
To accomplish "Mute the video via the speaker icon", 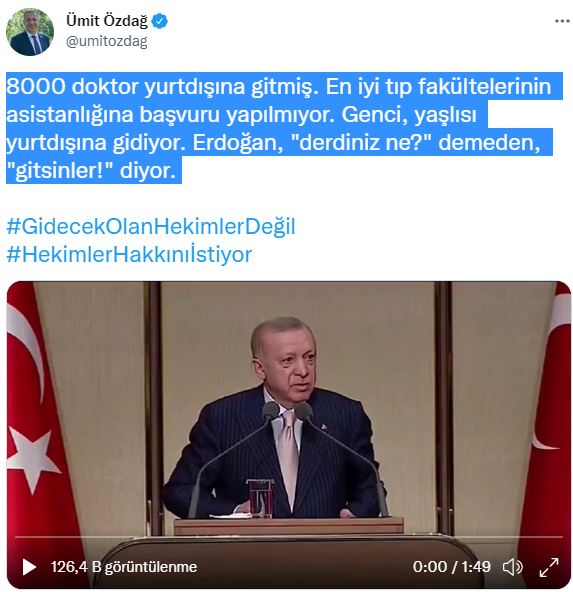I will pyautogui.click(x=512, y=567).
